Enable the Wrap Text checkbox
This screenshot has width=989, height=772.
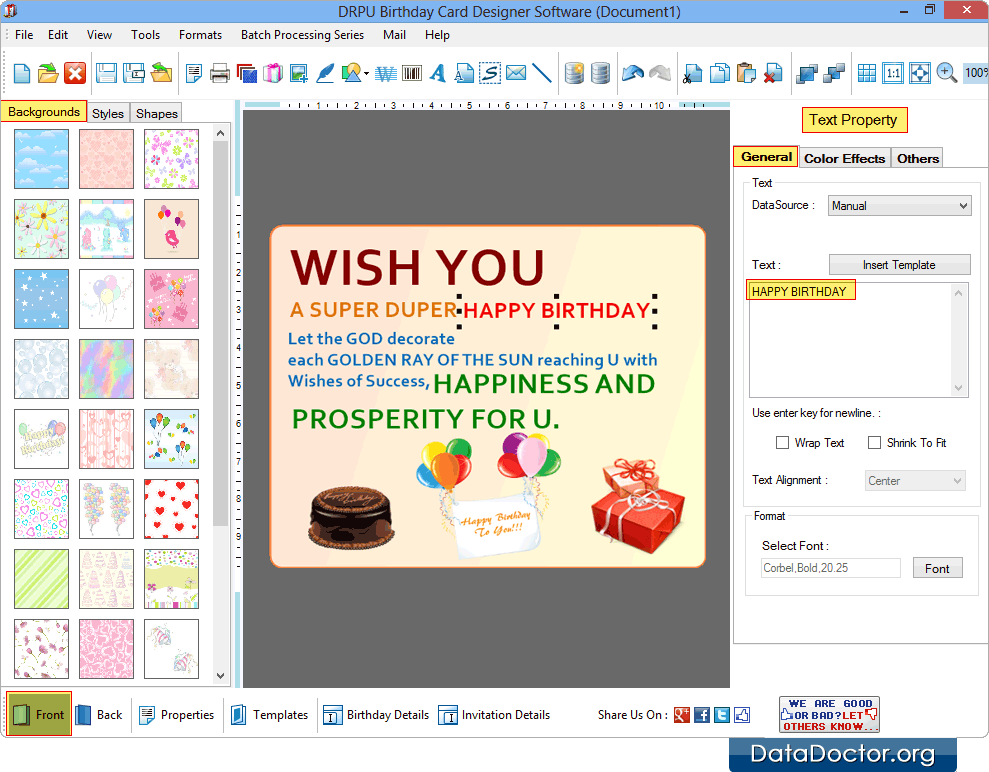(782, 443)
